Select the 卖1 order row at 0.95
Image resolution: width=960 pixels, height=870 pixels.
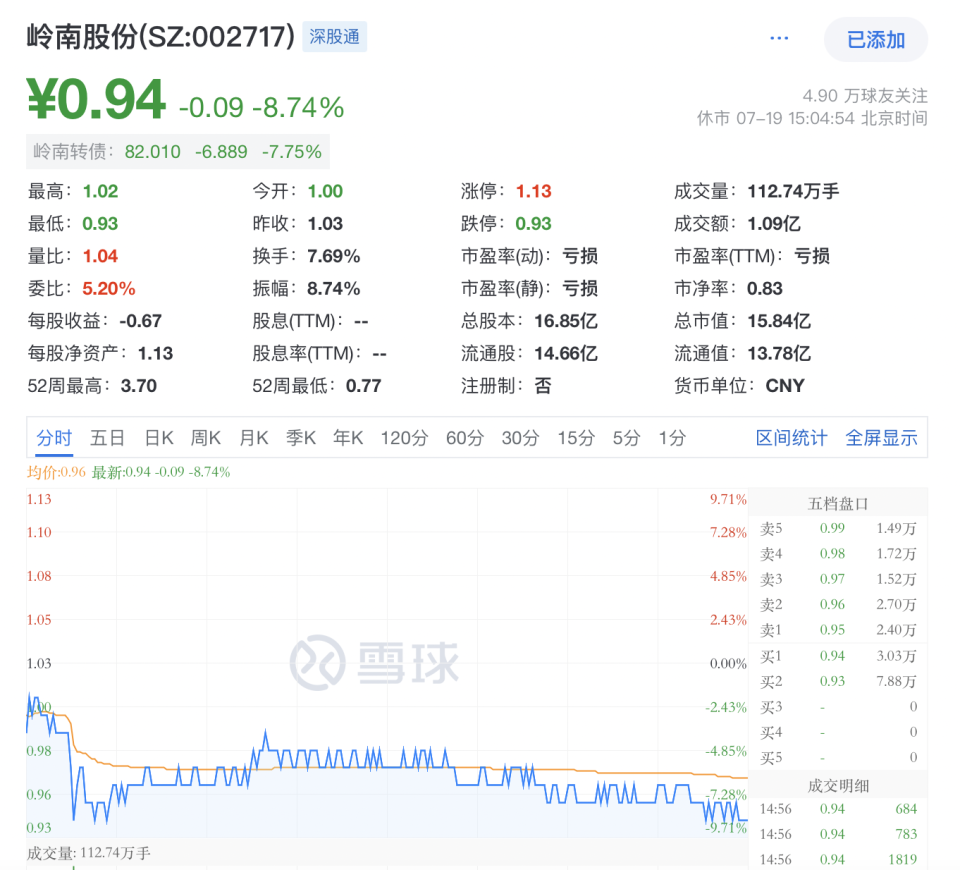(838, 630)
